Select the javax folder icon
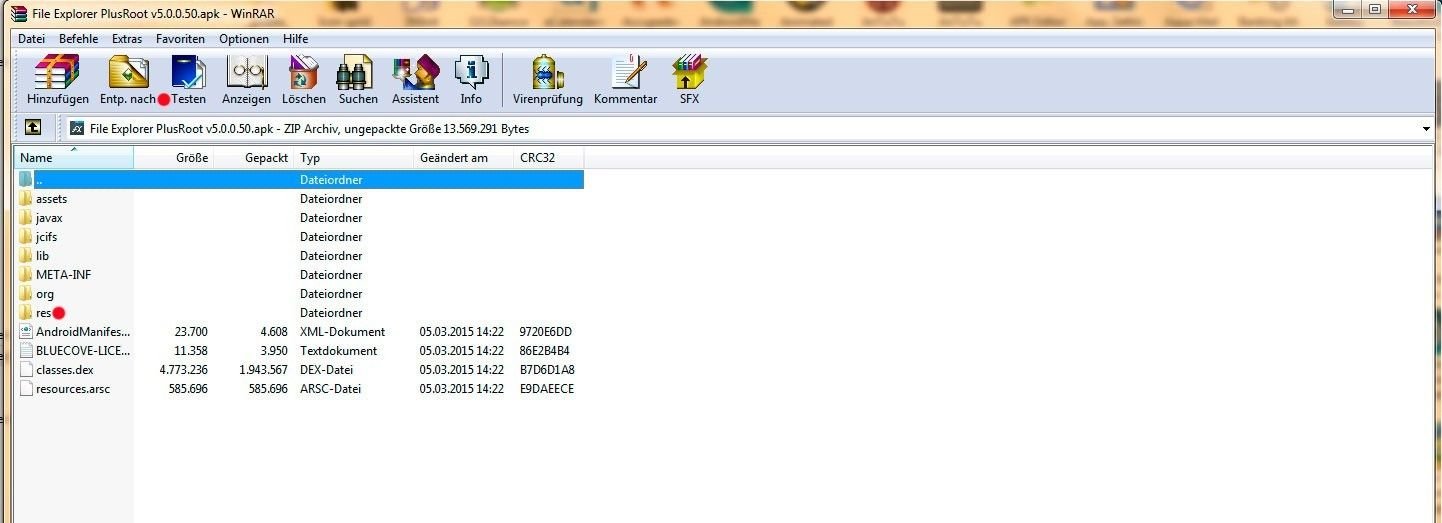Viewport: 1442px width, 523px height. click(26, 218)
